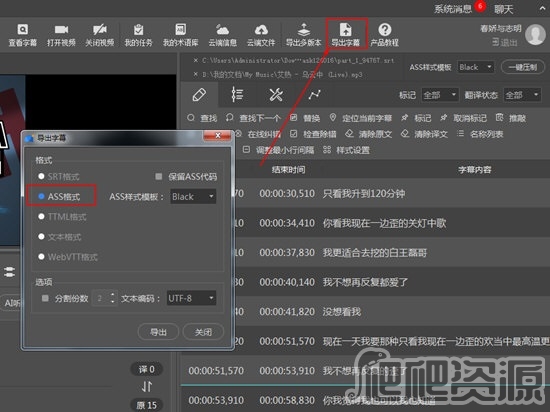550x412 pixels.
Task: Select subtitle row 我不想再反复都爱了
Action: [365, 282]
